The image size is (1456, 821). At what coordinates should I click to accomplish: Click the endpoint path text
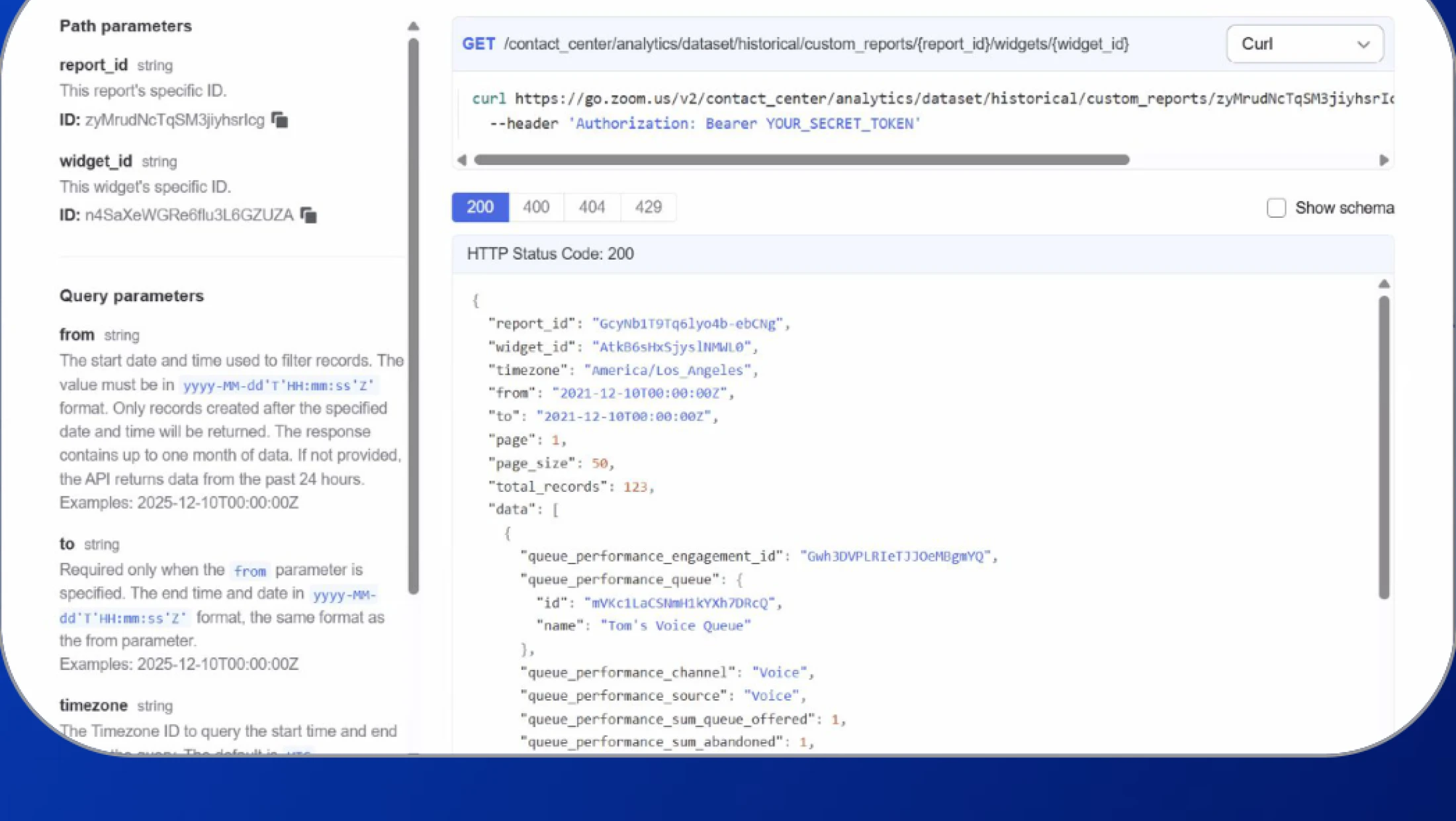(816, 44)
